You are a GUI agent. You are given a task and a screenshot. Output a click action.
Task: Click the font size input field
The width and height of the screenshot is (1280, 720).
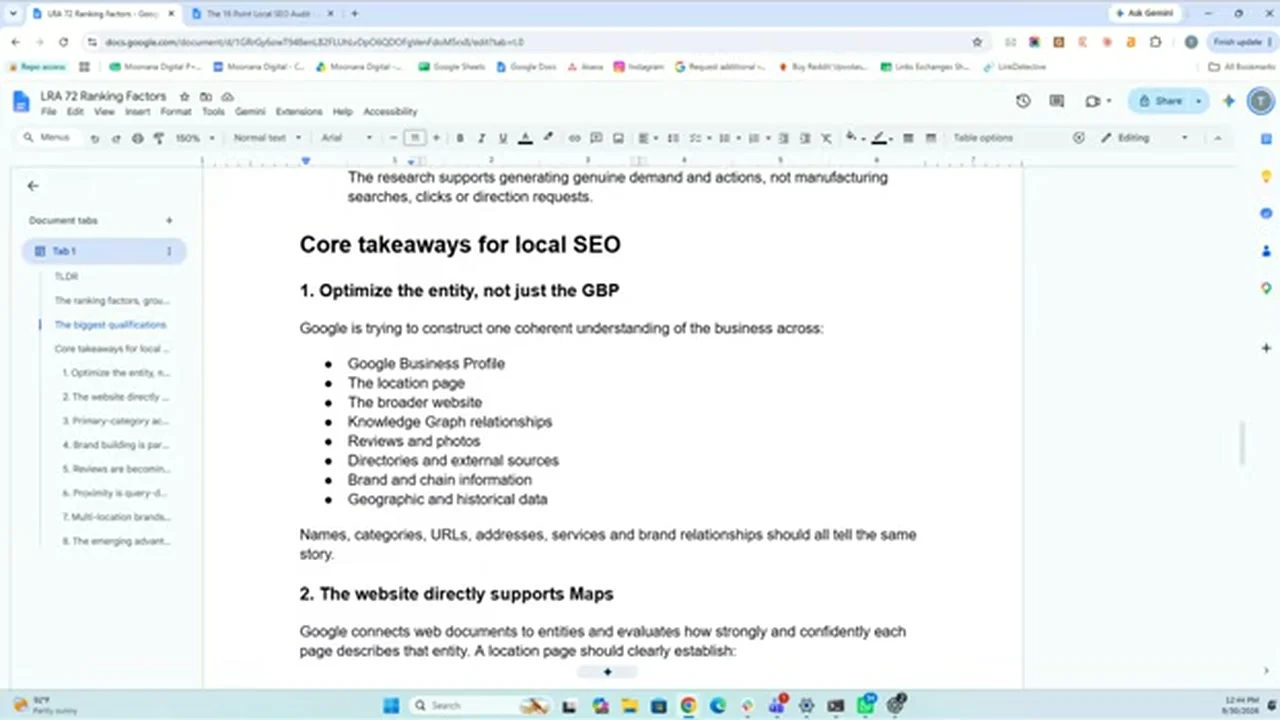(415, 138)
